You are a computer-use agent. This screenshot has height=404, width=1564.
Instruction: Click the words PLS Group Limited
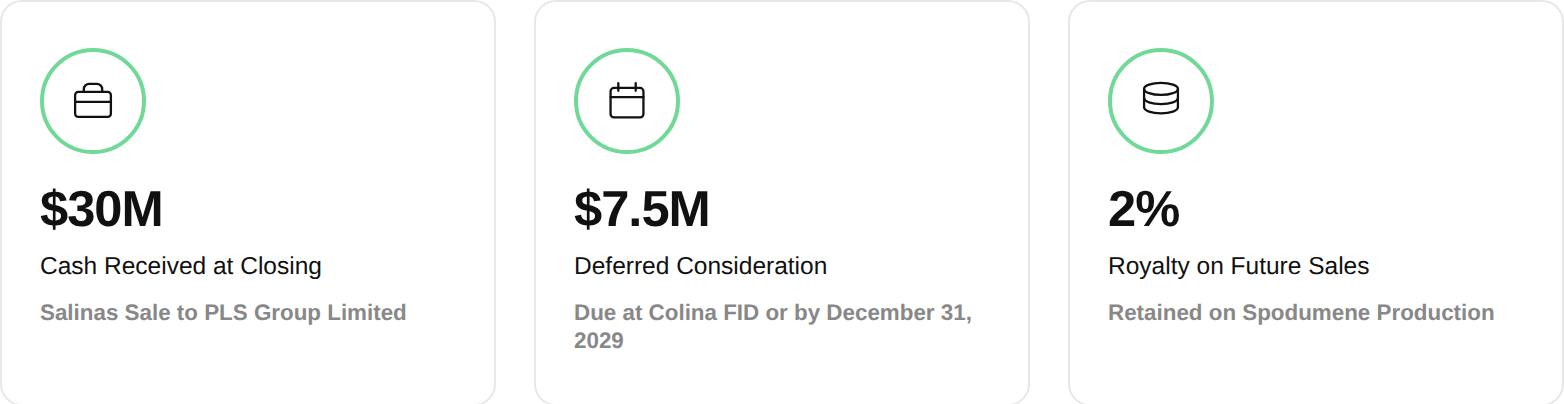pos(305,313)
